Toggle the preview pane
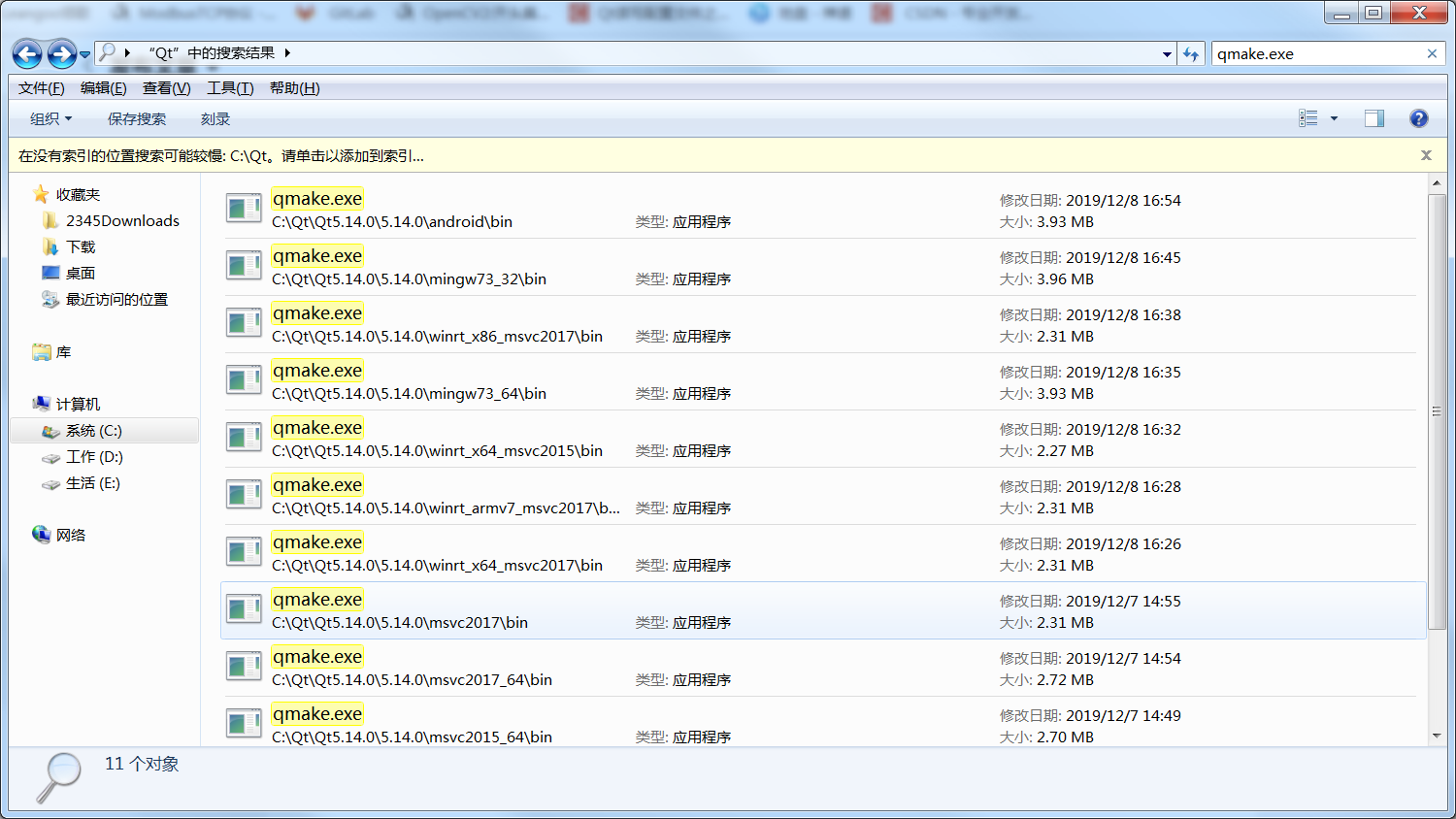The height and width of the screenshot is (819, 1456). pyautogui.click(x=1373, y=118)
